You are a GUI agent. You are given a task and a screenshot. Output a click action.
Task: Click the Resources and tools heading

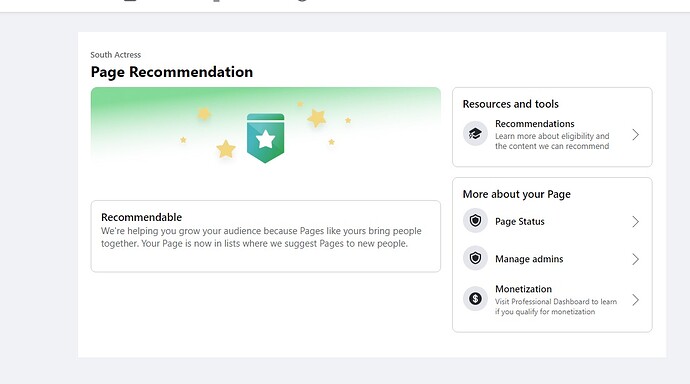coord(510,104)
